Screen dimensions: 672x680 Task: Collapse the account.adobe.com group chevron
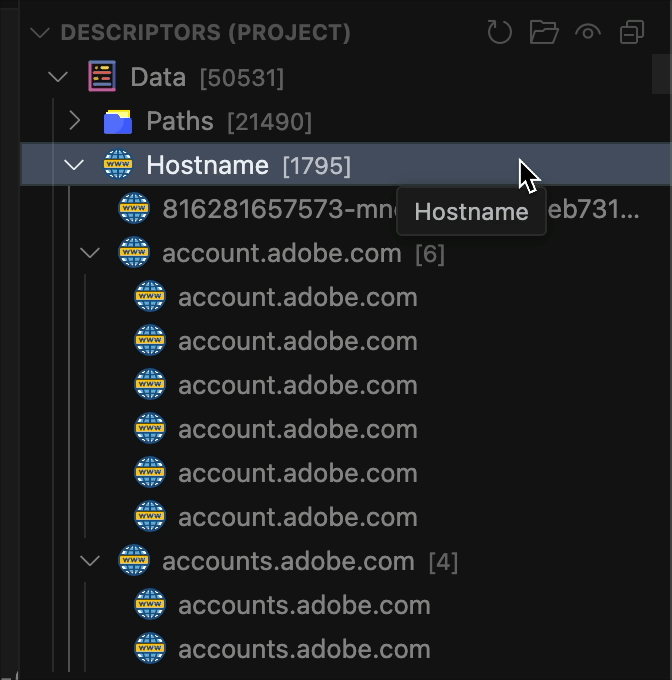90,253
